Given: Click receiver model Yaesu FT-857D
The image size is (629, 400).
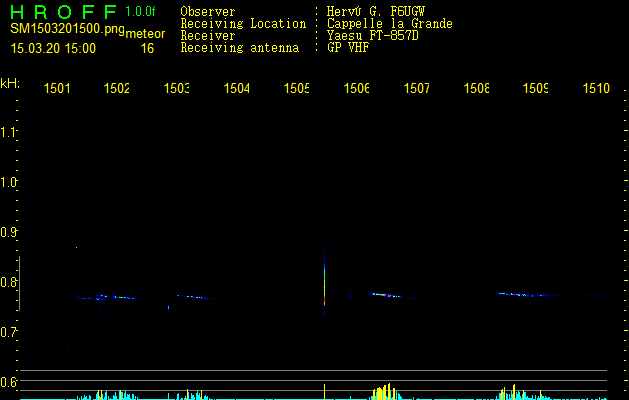Looking at the screenshot, I should [x=372, y=36].
